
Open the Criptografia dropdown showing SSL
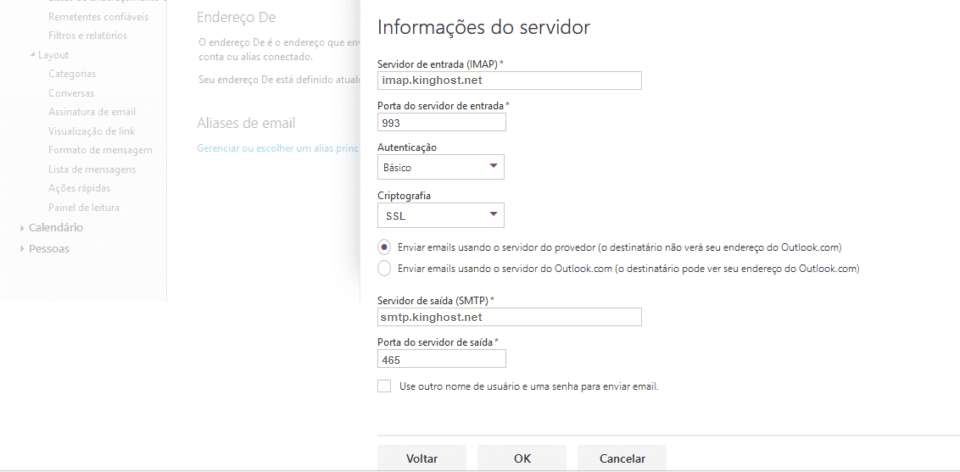pyautogui.click(x=441, y=215)
